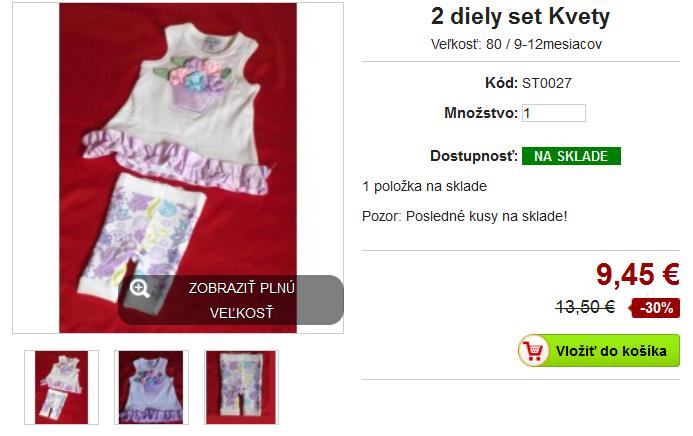Viewport: 693px width, 436px height.
Task: Click the NA SKLADE availability badge
Action: point(571,156)
